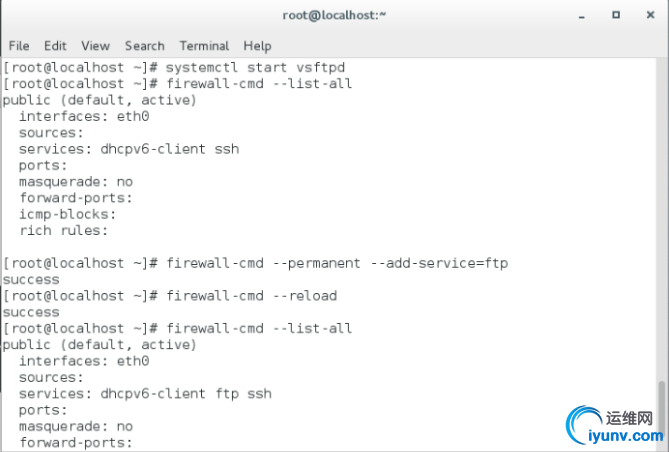Open the Terminal menu
The image size is (669, 452).
[204, 46]
